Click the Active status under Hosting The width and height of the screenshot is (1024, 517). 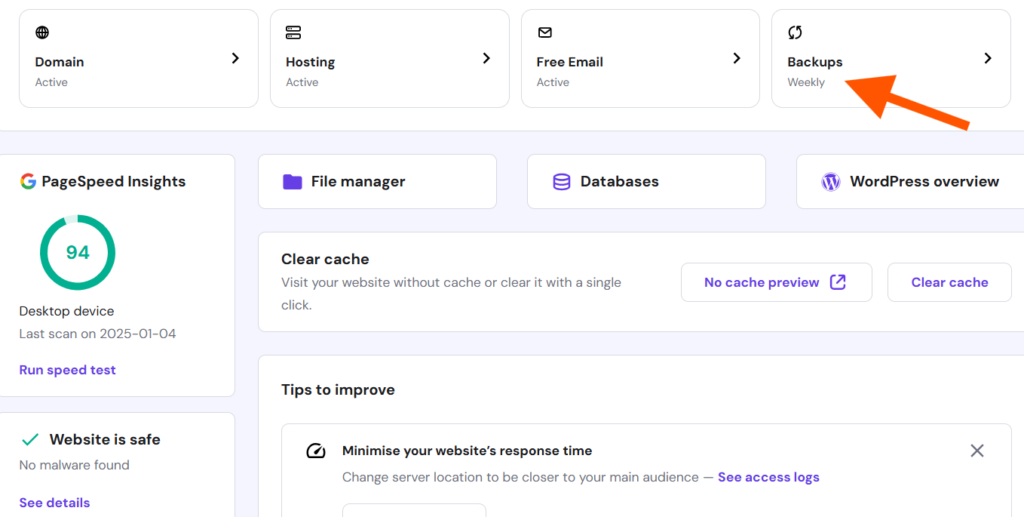302,82
